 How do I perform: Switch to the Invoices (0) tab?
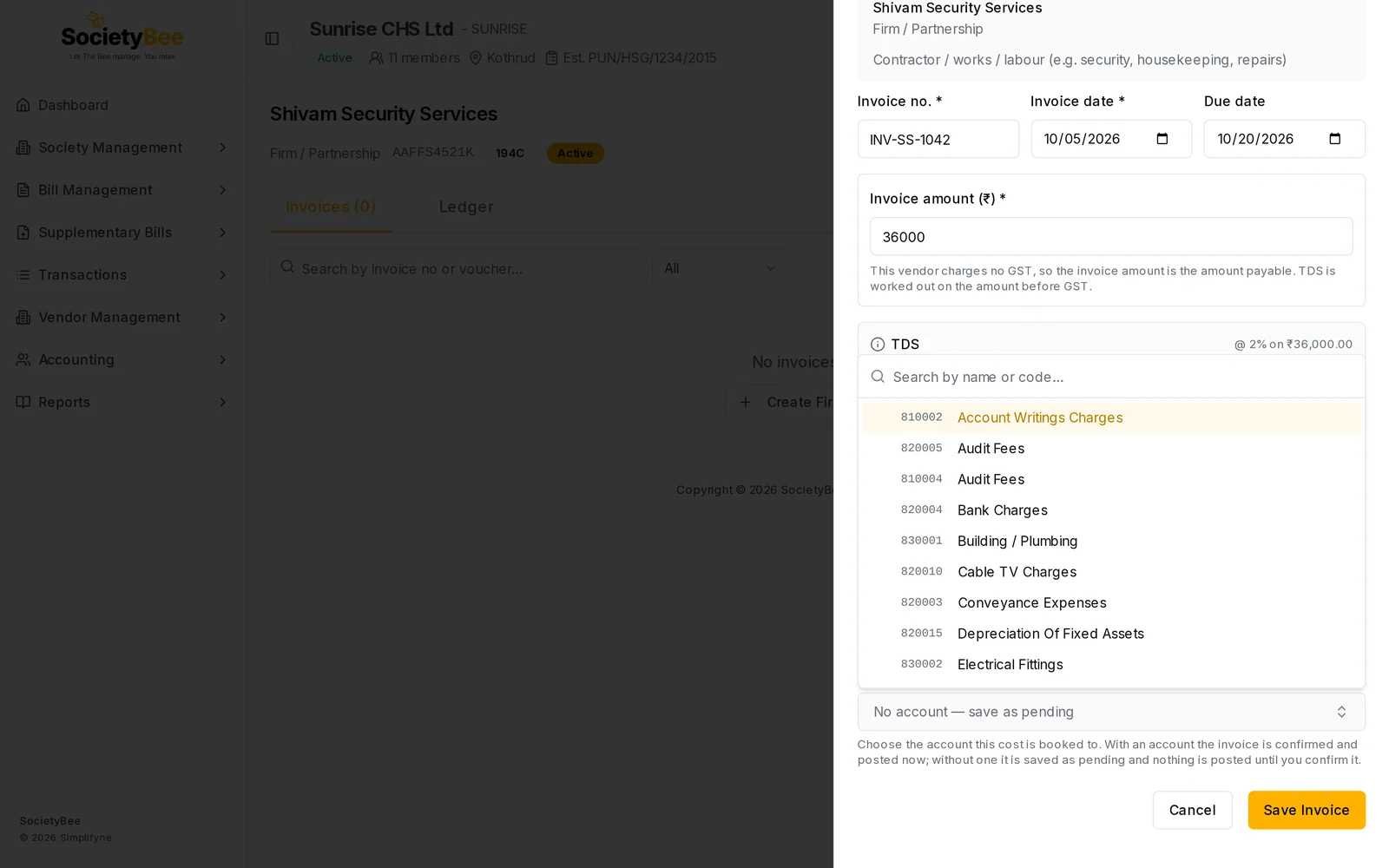click(331, 207)
